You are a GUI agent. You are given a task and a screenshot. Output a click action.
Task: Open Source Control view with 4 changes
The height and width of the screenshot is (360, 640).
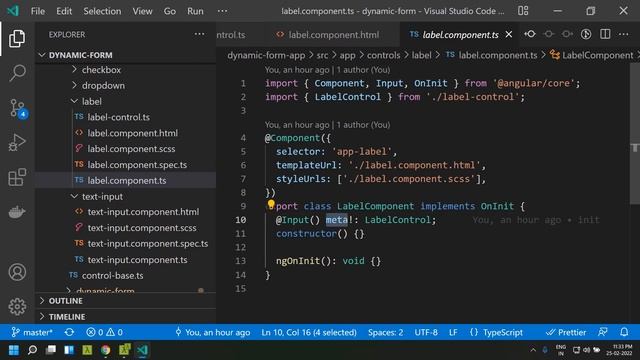[x=17, y=108]
